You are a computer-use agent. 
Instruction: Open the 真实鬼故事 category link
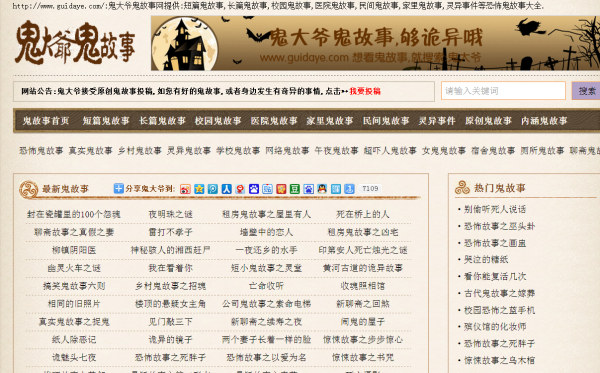(91, 151)
